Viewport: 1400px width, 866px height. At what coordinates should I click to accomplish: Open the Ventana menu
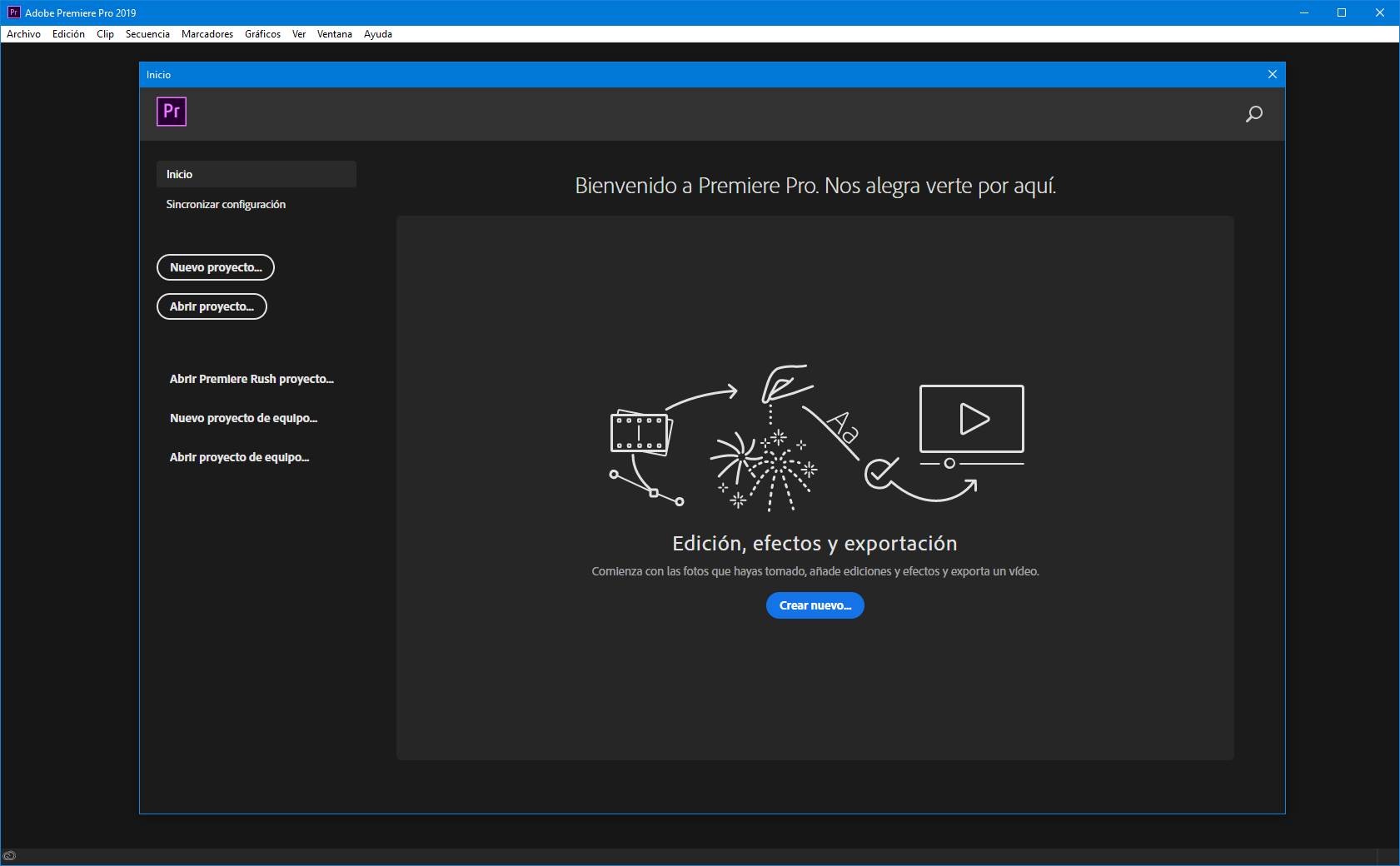coord(335,34)
